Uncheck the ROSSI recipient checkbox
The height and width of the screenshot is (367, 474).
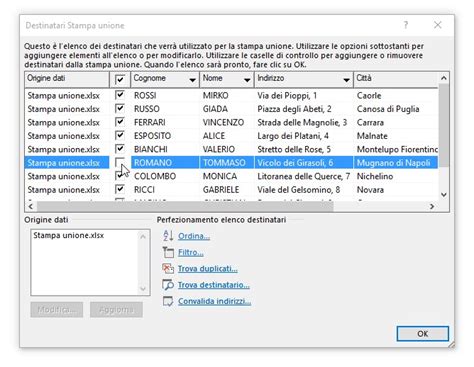point(120,95)
